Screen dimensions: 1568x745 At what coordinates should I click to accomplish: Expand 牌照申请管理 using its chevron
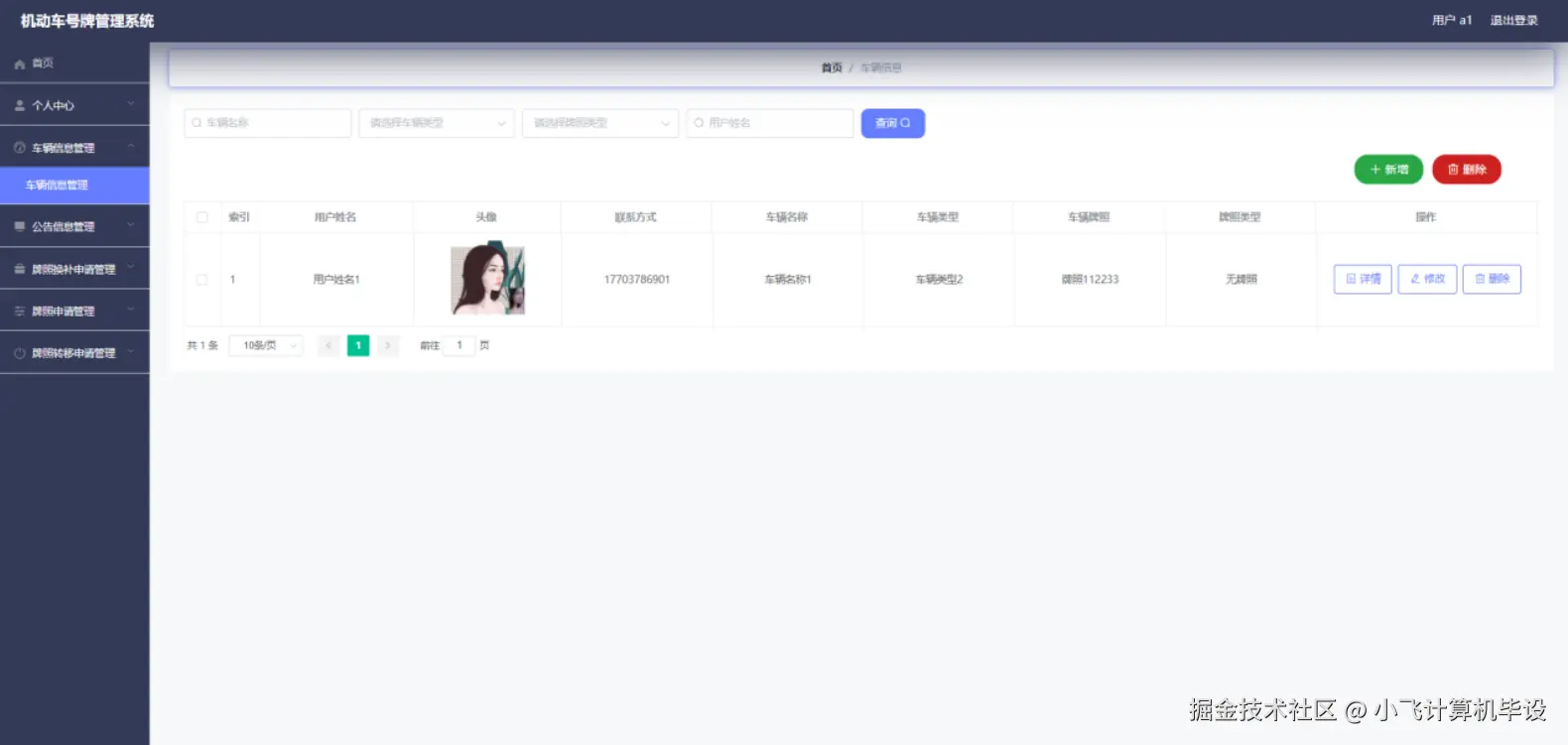(131, 310)
